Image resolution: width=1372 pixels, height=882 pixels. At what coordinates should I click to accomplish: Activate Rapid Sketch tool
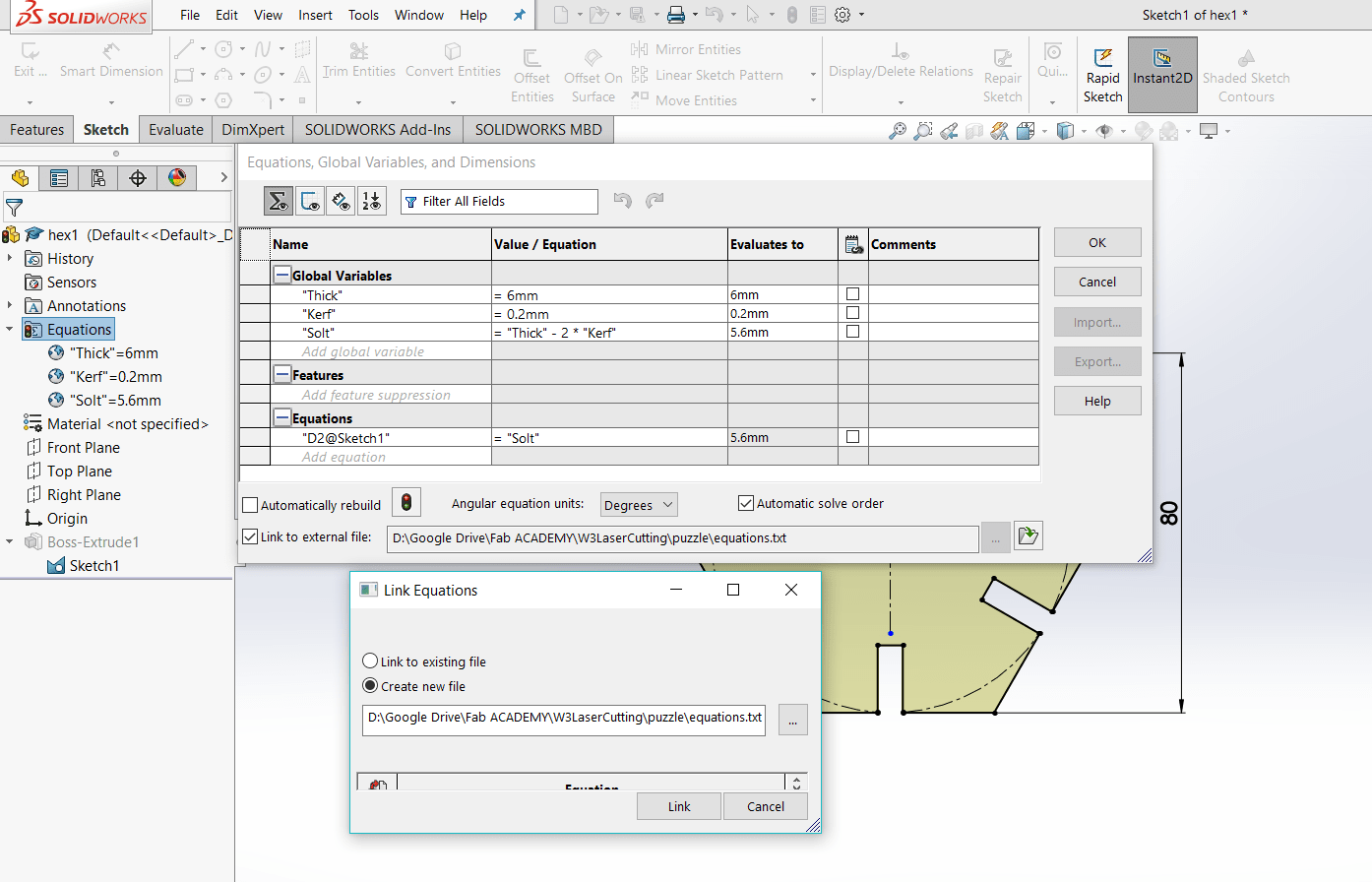(1102, 75)
